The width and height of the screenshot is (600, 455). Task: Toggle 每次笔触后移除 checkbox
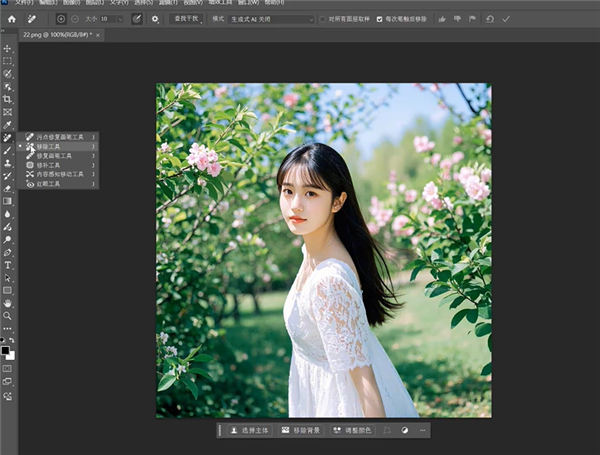click(379, 19)
